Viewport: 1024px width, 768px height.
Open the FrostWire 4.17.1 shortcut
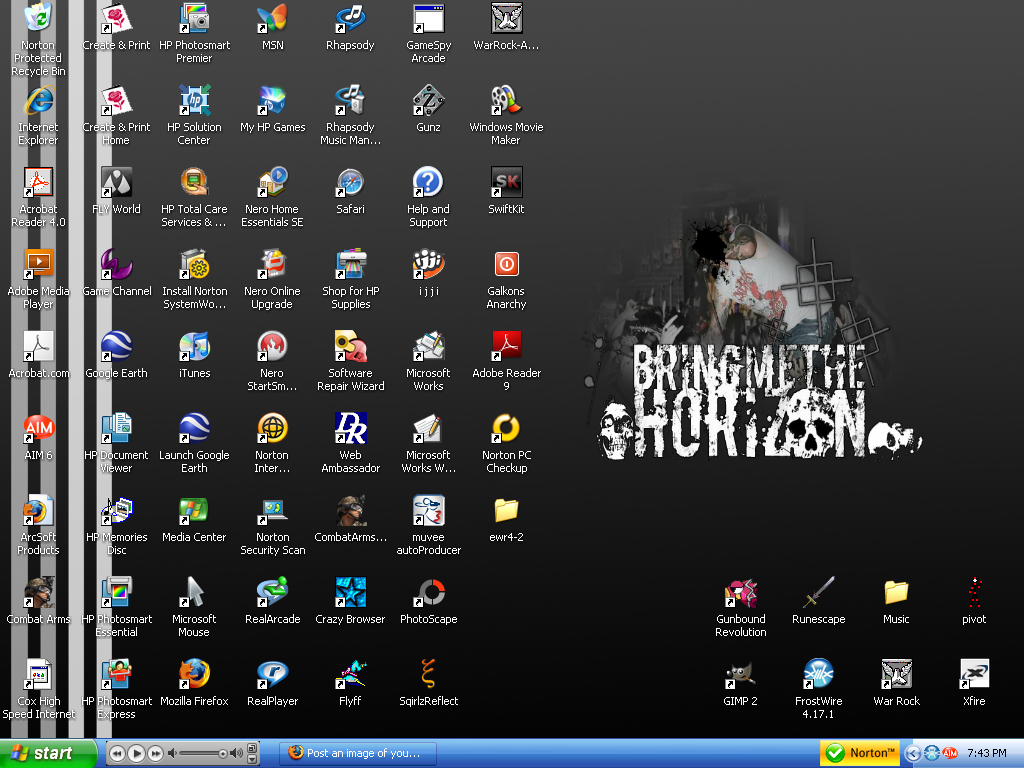[x=818, y=674]
